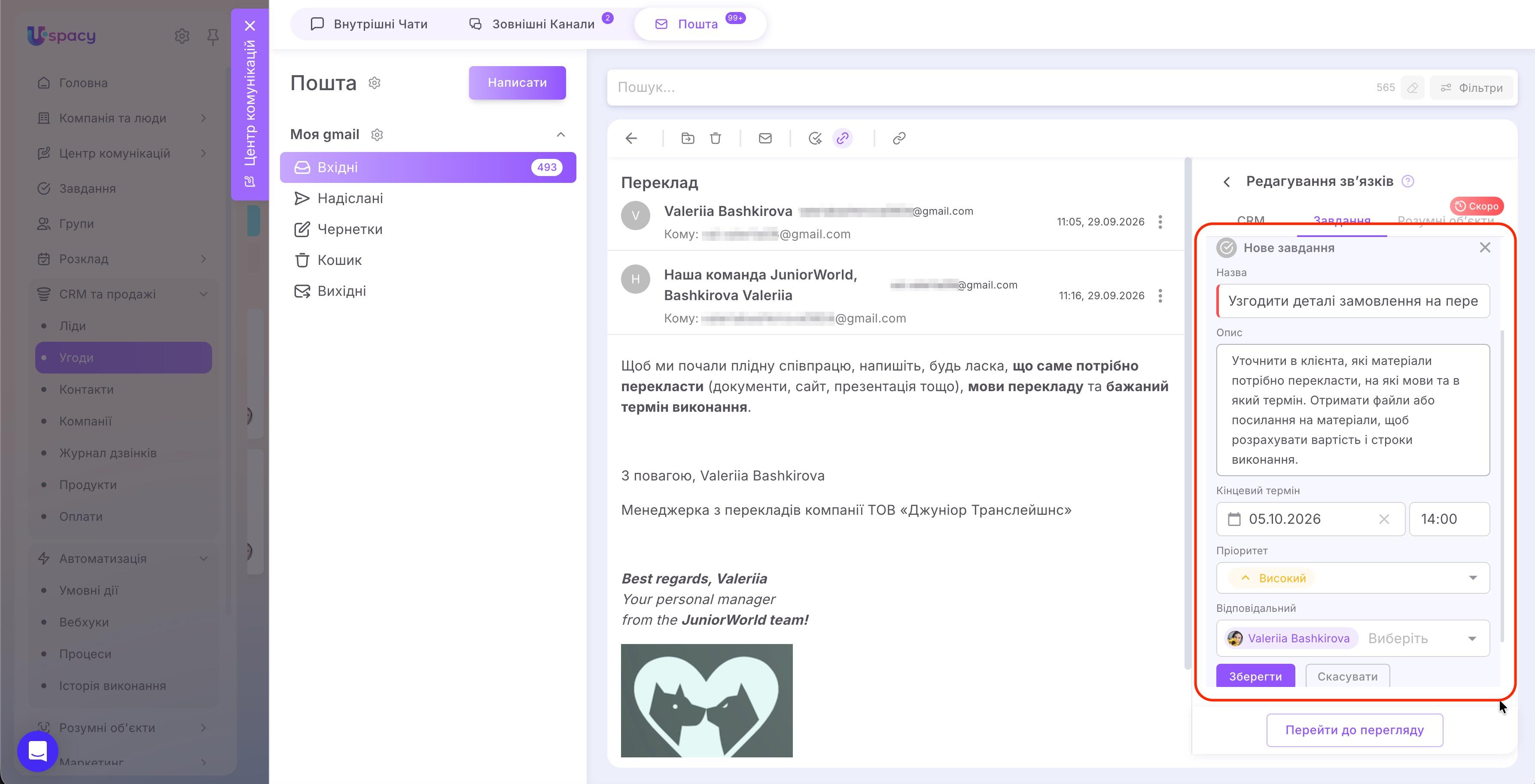Focus the Пошук search field
Image resolution: width=1535 pixels, height=784 pixels.
[989, 88]
